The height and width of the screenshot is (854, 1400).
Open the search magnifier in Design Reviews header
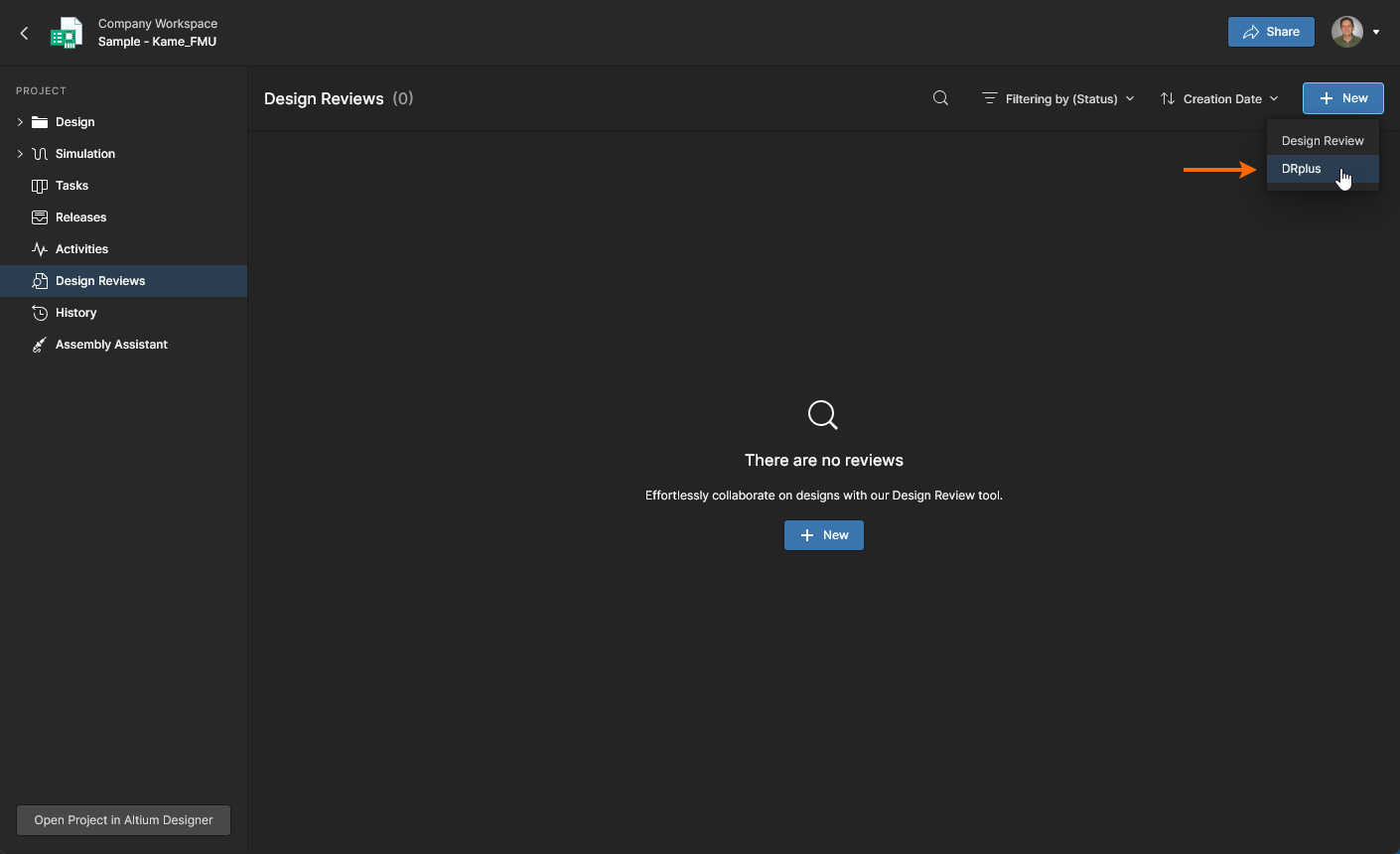point(940,98)
